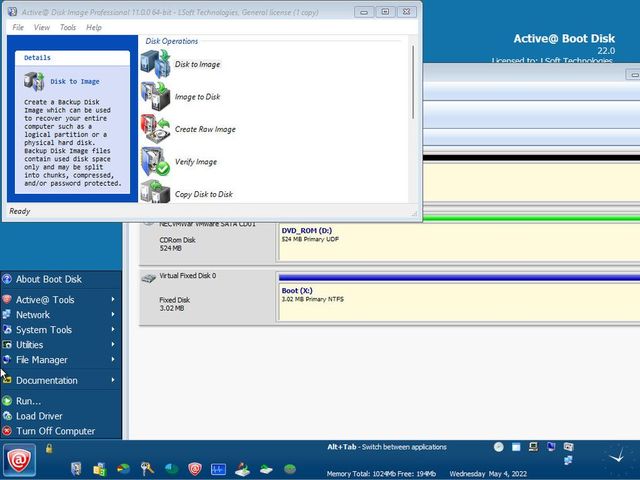Open the Help menu in Disk Image
This screenshot has height=480, width=640.
pyautogui.click(x=94, y=28)
